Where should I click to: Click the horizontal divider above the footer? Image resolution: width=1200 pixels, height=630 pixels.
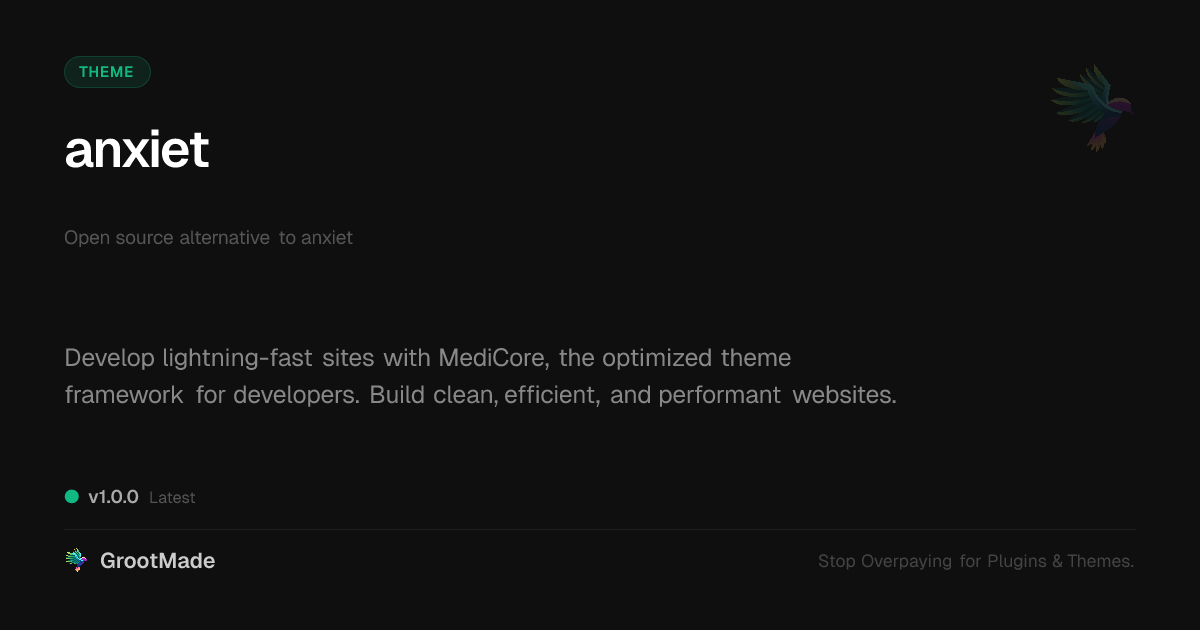pyautogui.click(x=600, y=529)
